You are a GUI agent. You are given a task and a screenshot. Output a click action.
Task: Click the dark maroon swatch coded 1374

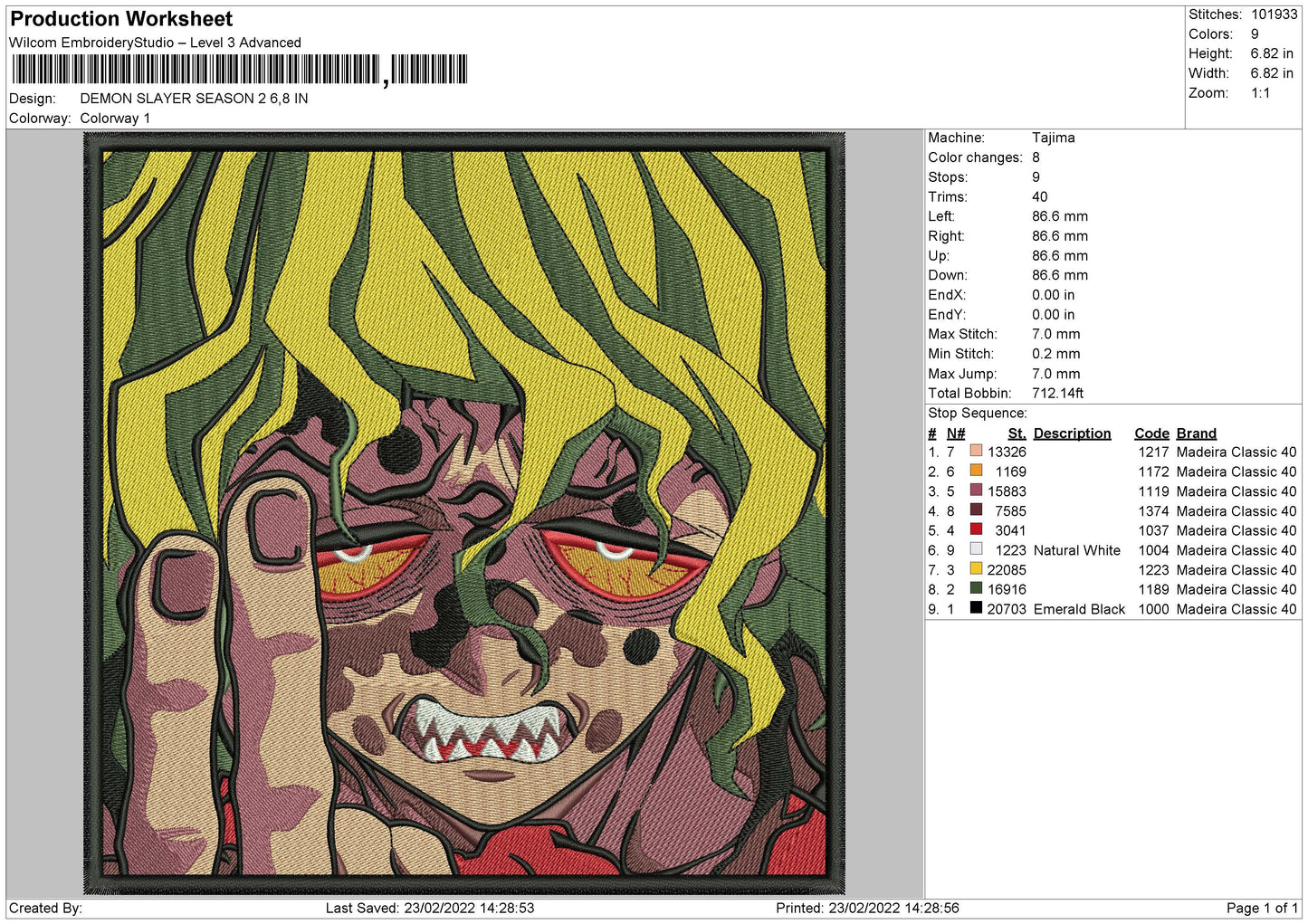pyautogui.click(x=976, y=510)
